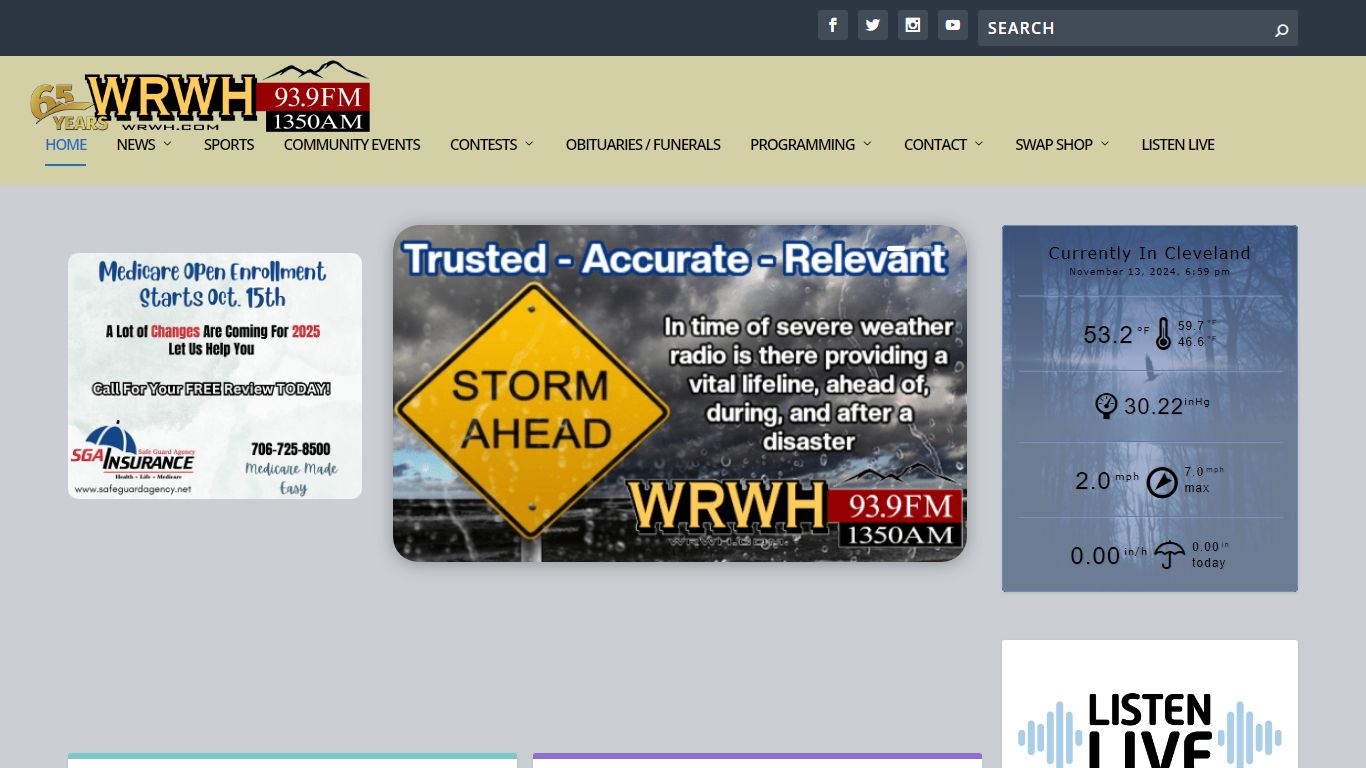
Task: Open the WRWH YouTube channel
Action: coord(953,25)
